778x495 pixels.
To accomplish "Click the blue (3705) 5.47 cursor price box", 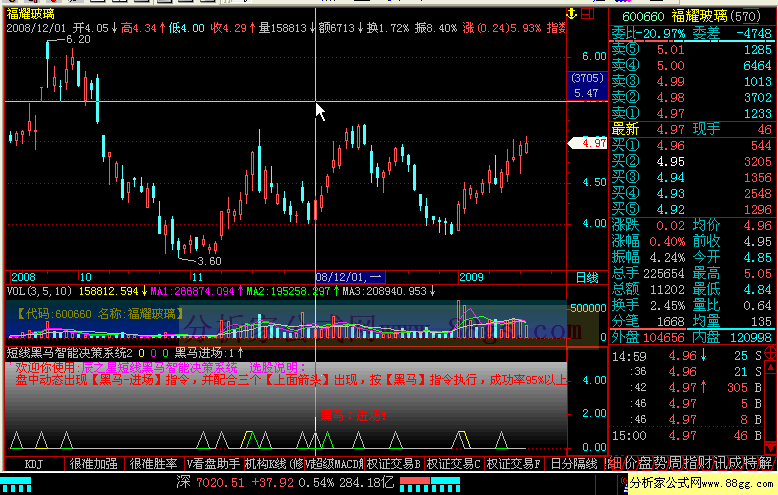I will 587,86.
